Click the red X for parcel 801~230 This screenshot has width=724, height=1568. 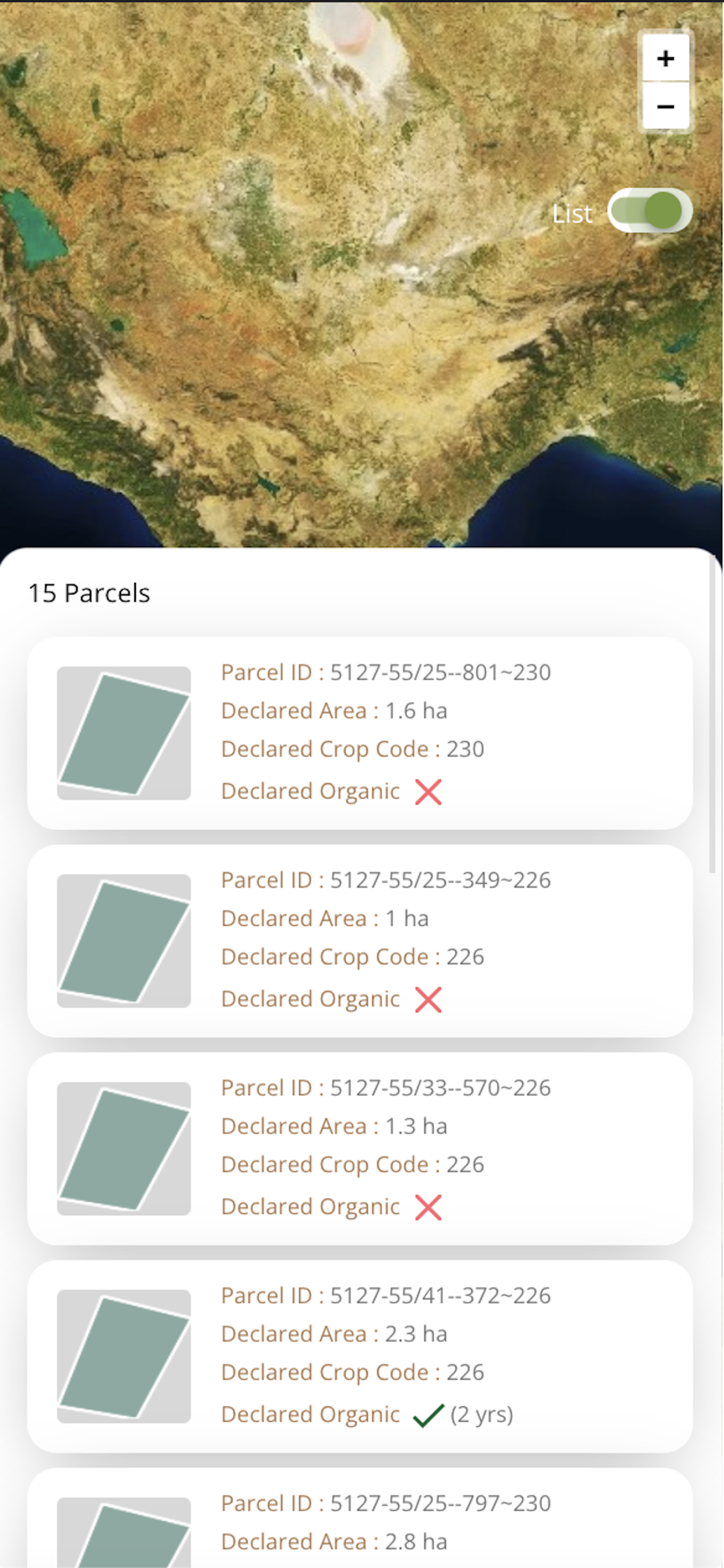[428, 792]
